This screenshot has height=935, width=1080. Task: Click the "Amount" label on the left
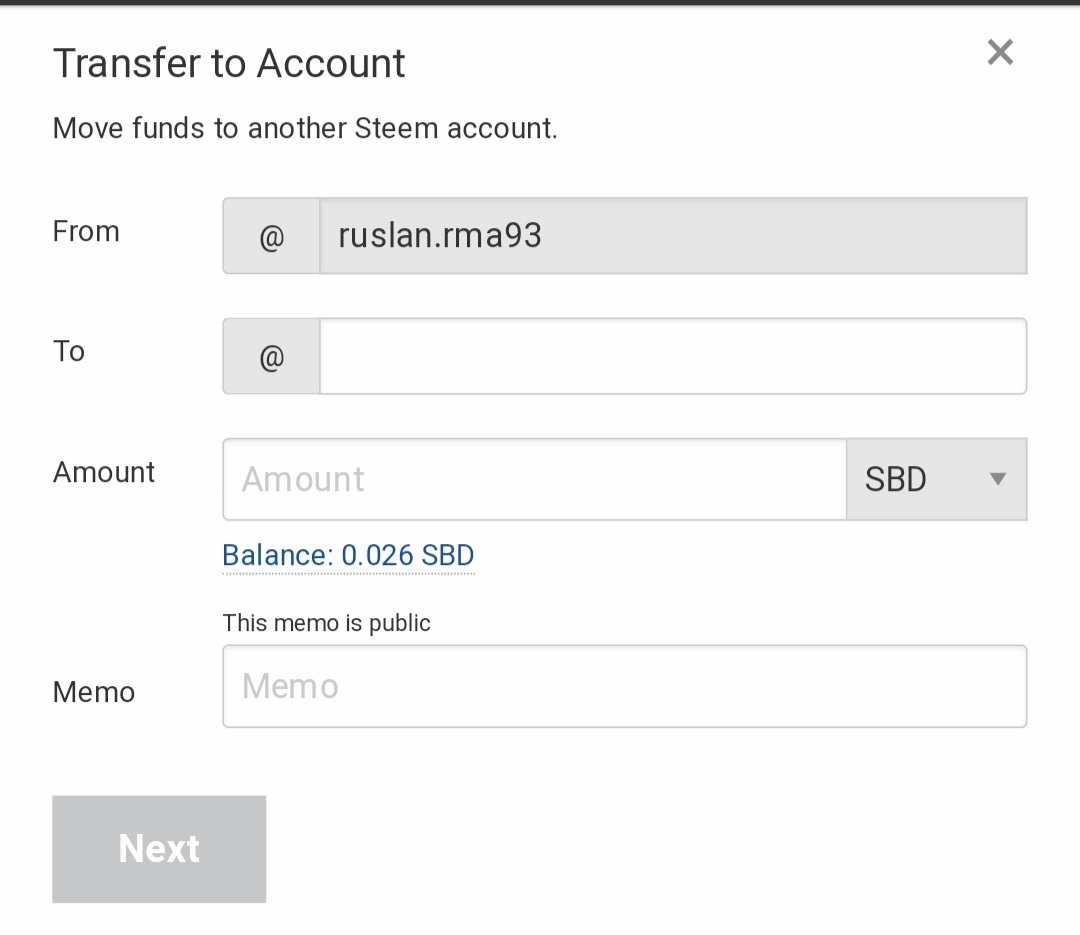104,472
